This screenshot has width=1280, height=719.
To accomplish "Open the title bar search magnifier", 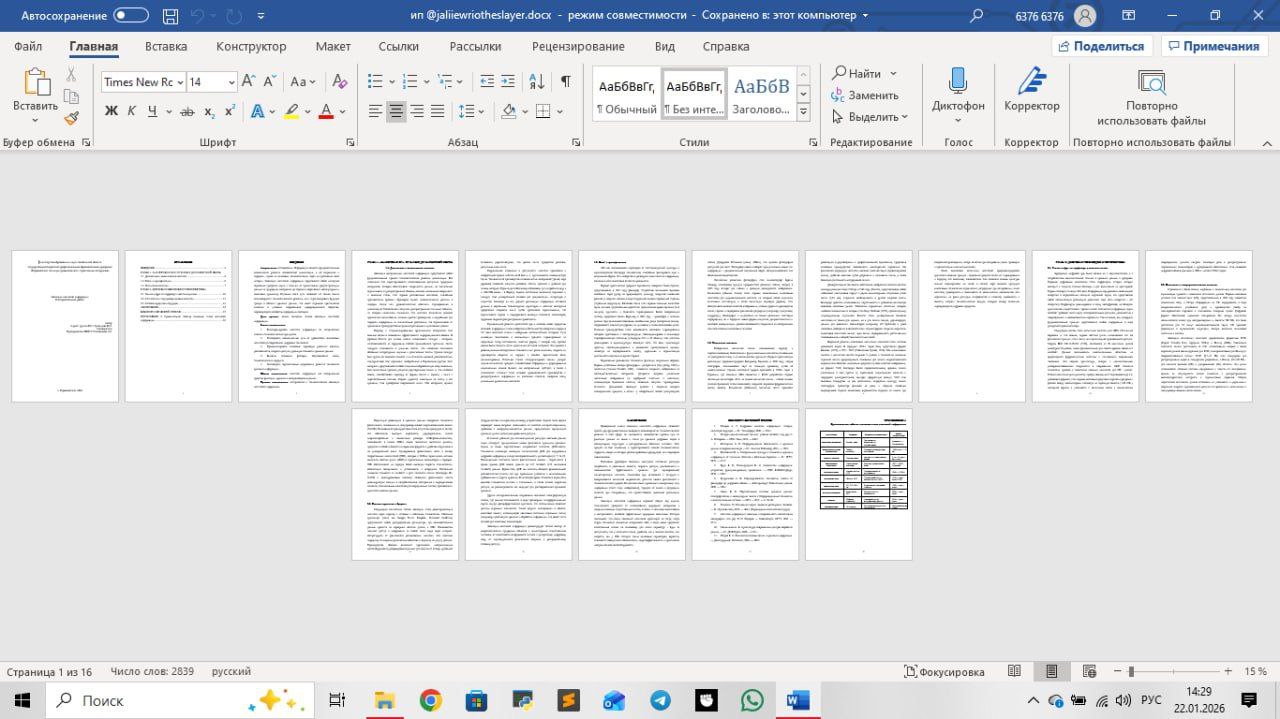I will pos(976,15).
